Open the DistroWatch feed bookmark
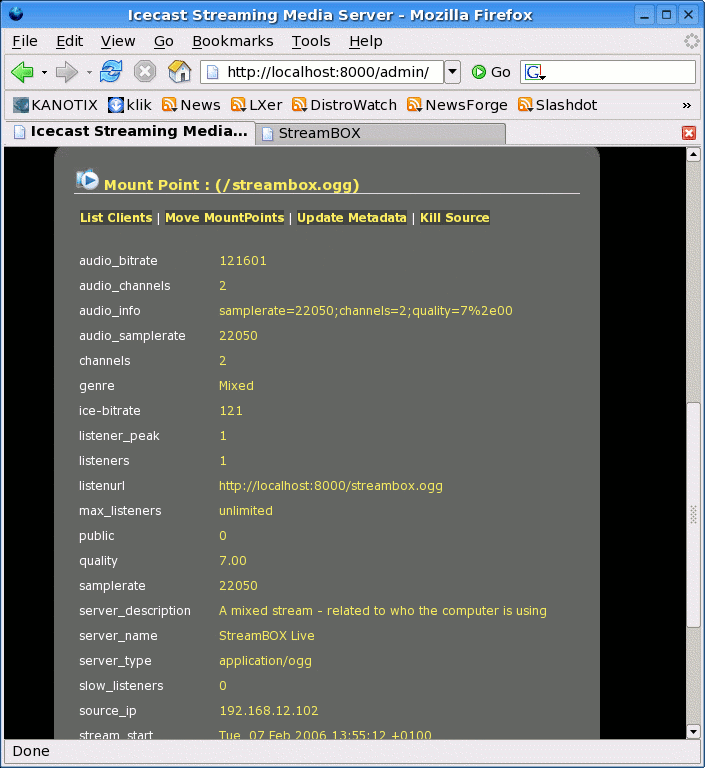The height and width of the screenshot is (768, 705). (344, 105)
